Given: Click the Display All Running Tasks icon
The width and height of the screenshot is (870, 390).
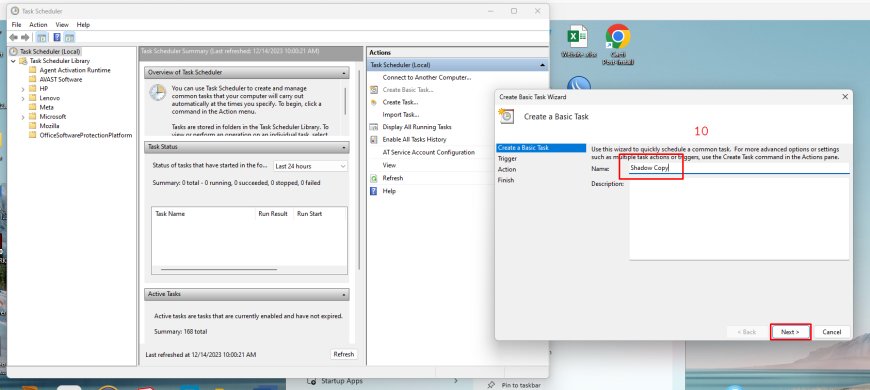Looking at the screenshot, I should pos(374,127).
